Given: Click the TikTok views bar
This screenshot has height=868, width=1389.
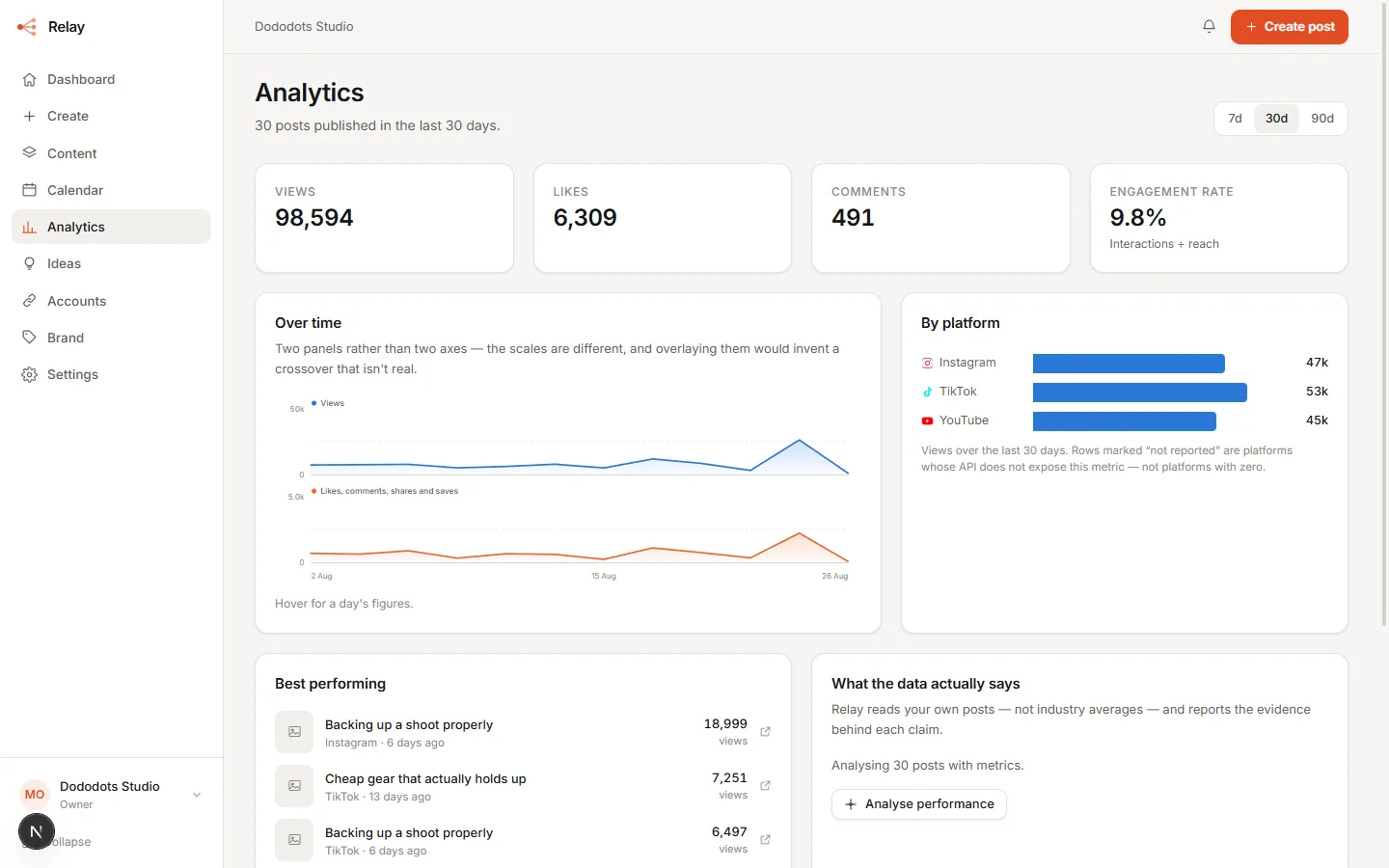Looking at the screenshot, I should 1140,393.
